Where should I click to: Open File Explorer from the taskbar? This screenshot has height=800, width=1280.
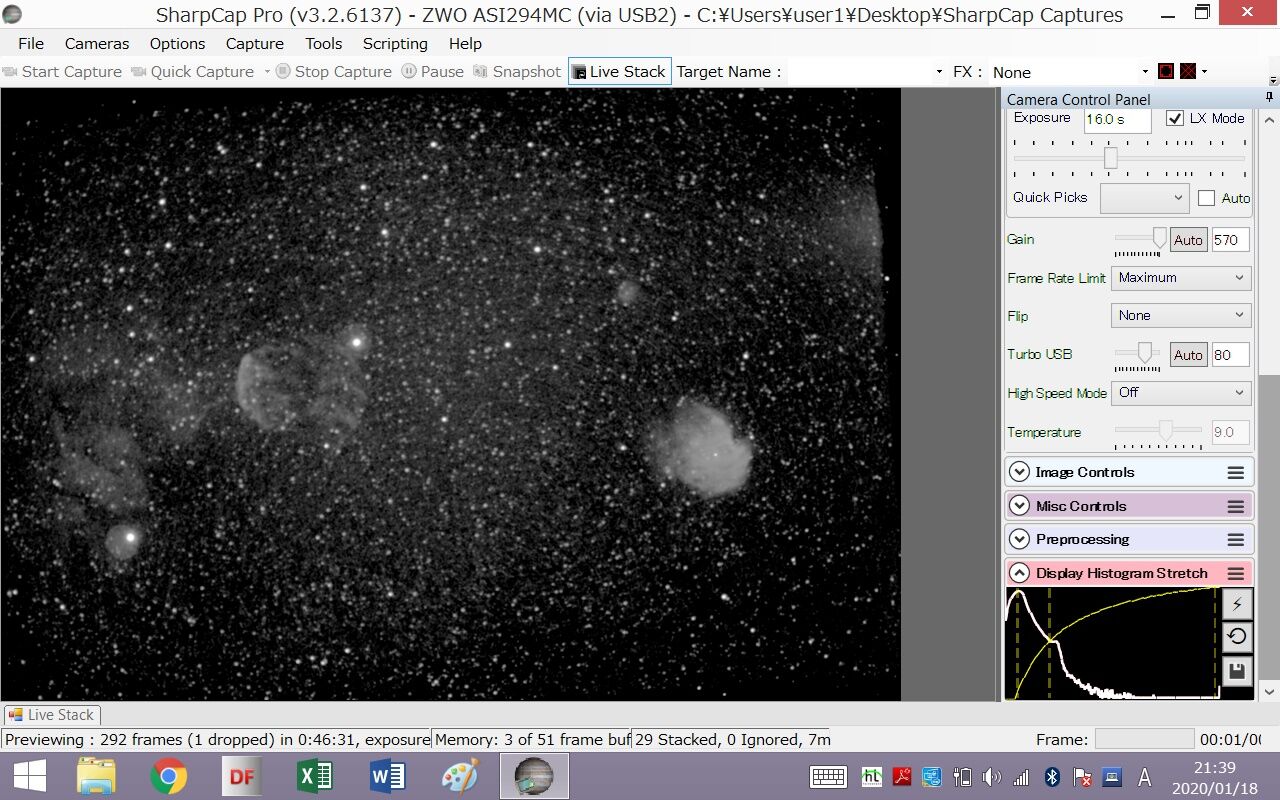[x=97, y=776]
